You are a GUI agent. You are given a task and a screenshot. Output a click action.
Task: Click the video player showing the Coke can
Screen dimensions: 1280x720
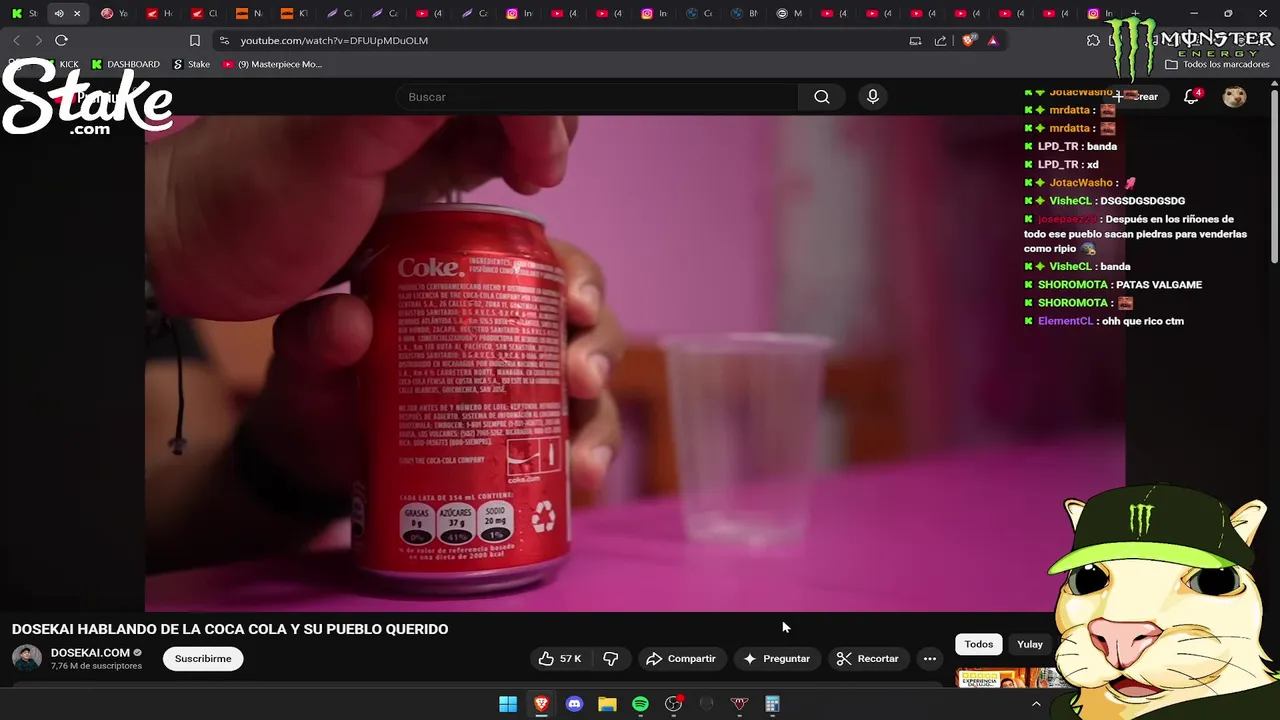pos(635,362)
